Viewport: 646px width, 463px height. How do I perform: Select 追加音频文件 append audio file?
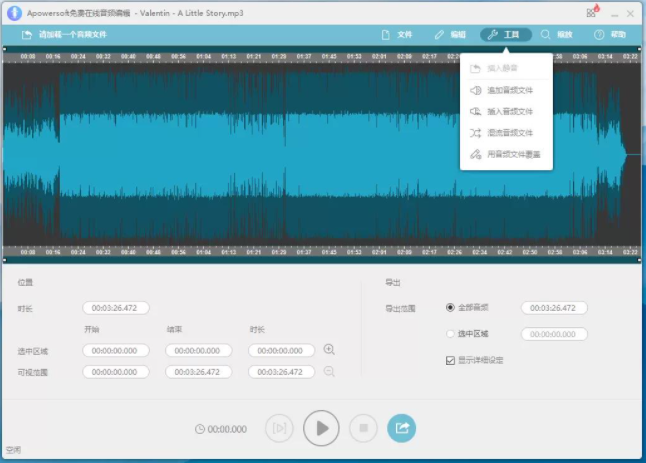click(x=506, y=90)
